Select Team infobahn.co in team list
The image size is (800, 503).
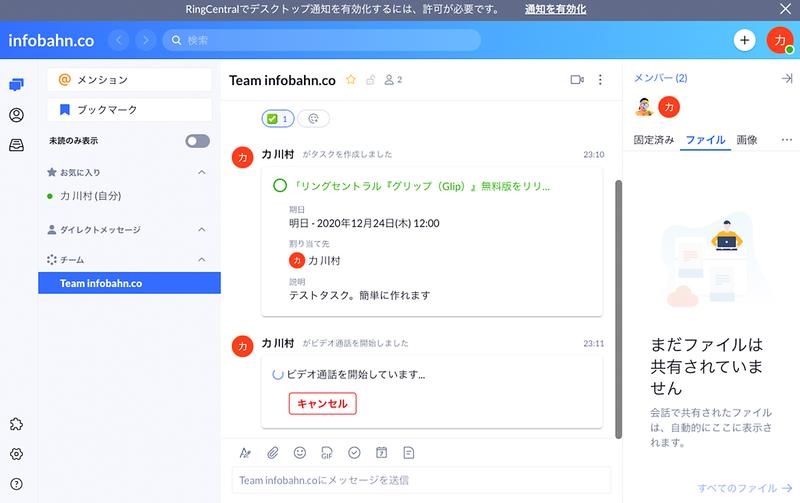(x=129, y=283)
